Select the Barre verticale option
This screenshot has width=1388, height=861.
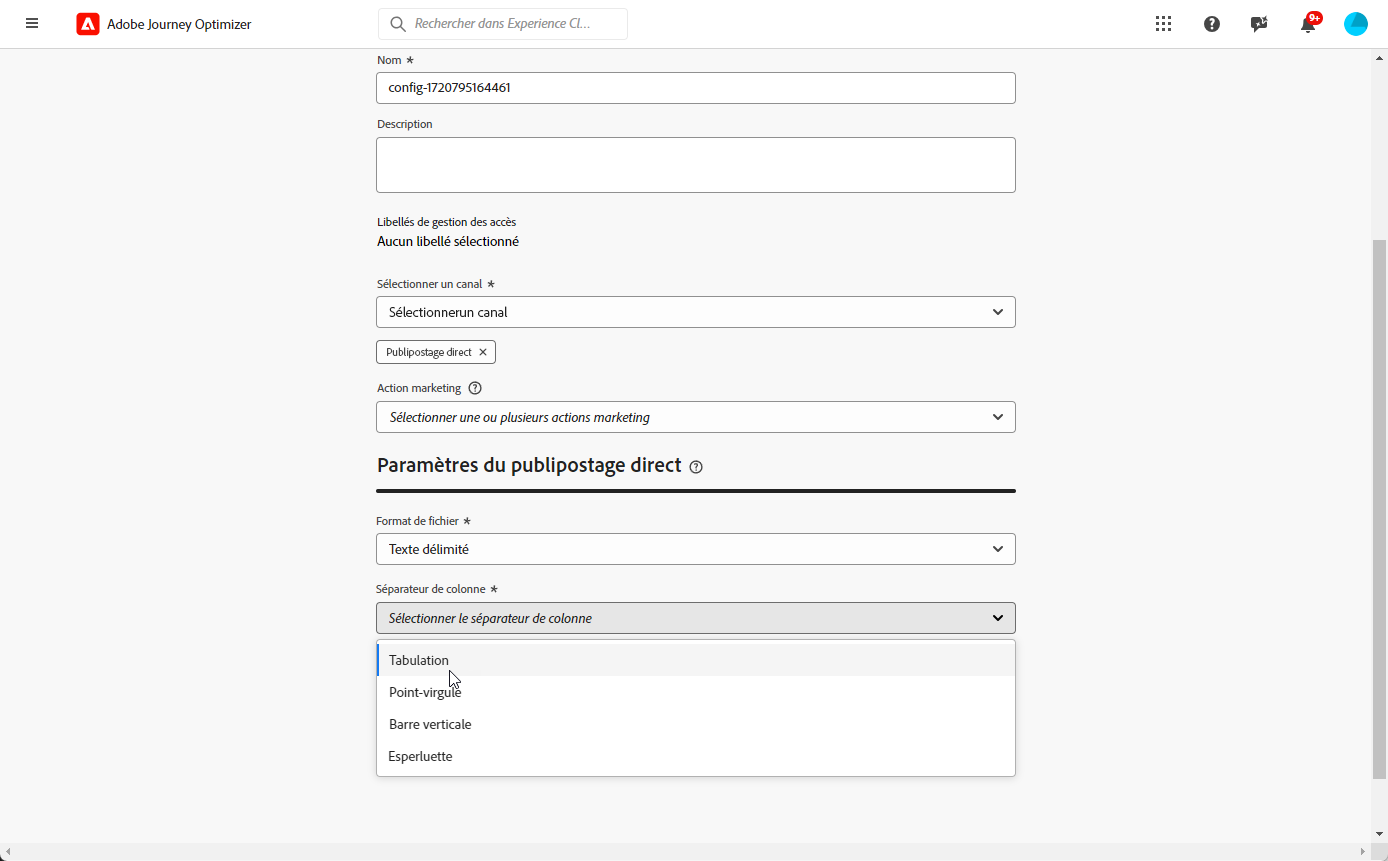tap(430, 724)
